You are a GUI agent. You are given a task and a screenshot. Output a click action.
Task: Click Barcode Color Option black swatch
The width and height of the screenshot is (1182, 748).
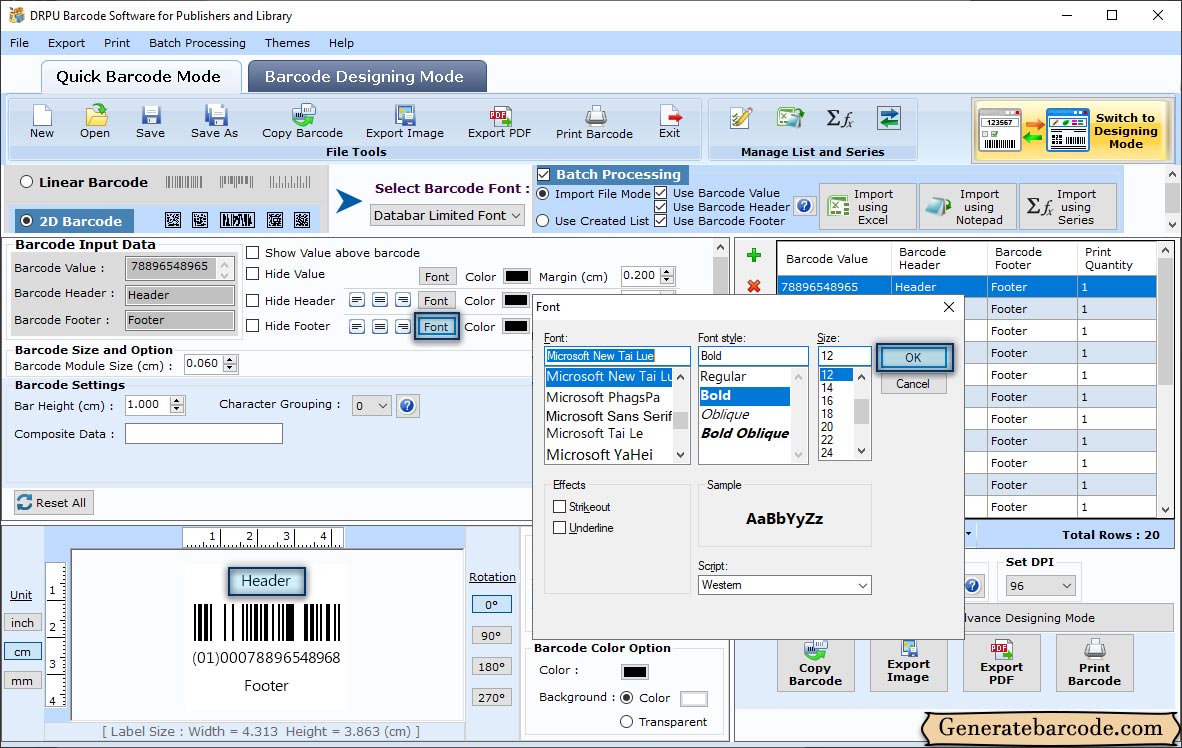[635, 672]
